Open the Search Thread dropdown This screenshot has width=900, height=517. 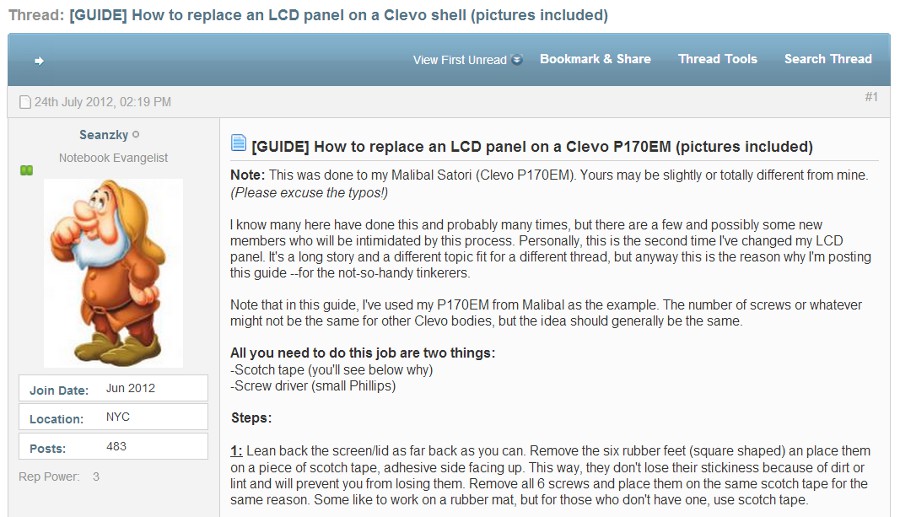(828, 59)
